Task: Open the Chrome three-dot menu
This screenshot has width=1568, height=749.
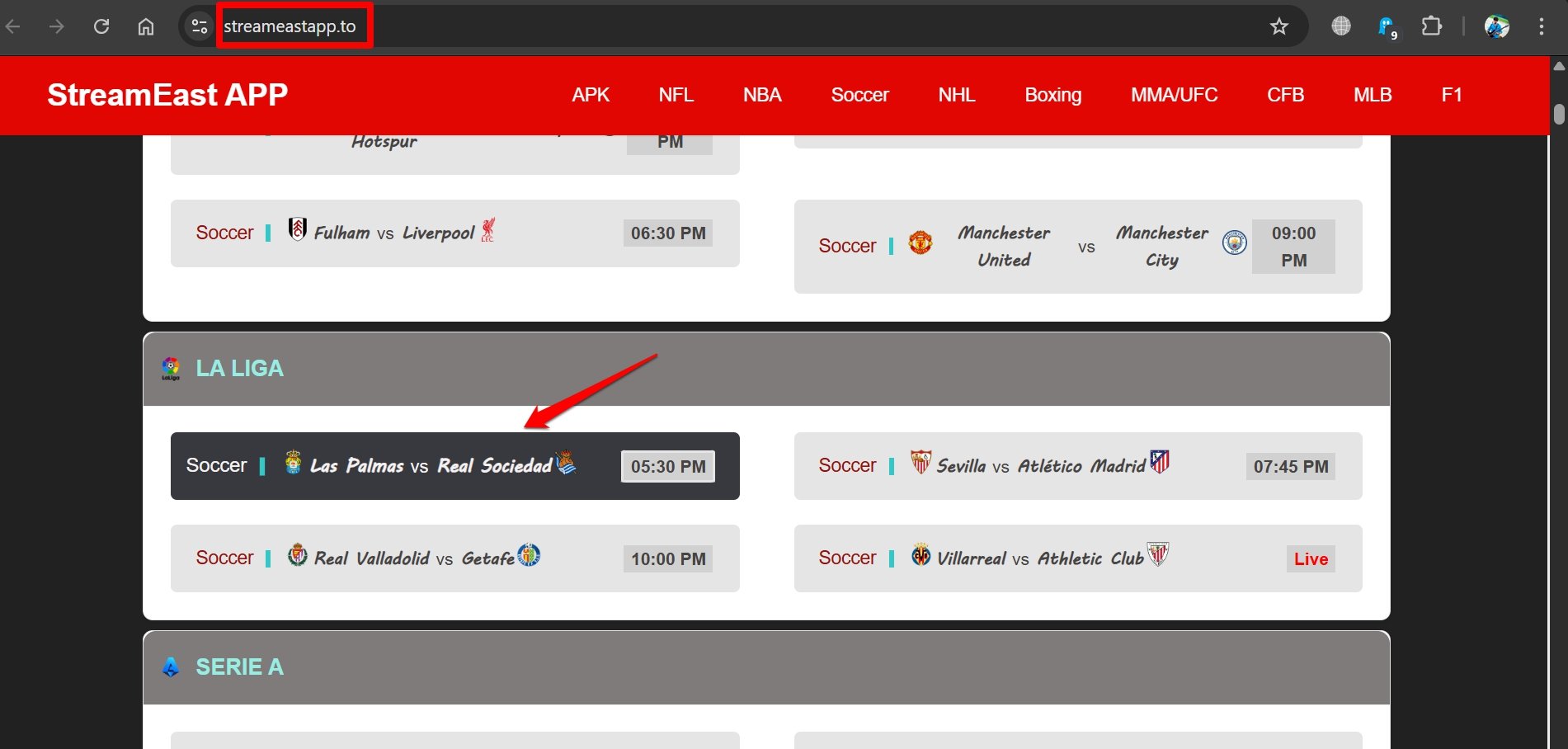Action: coord(1541,26)
